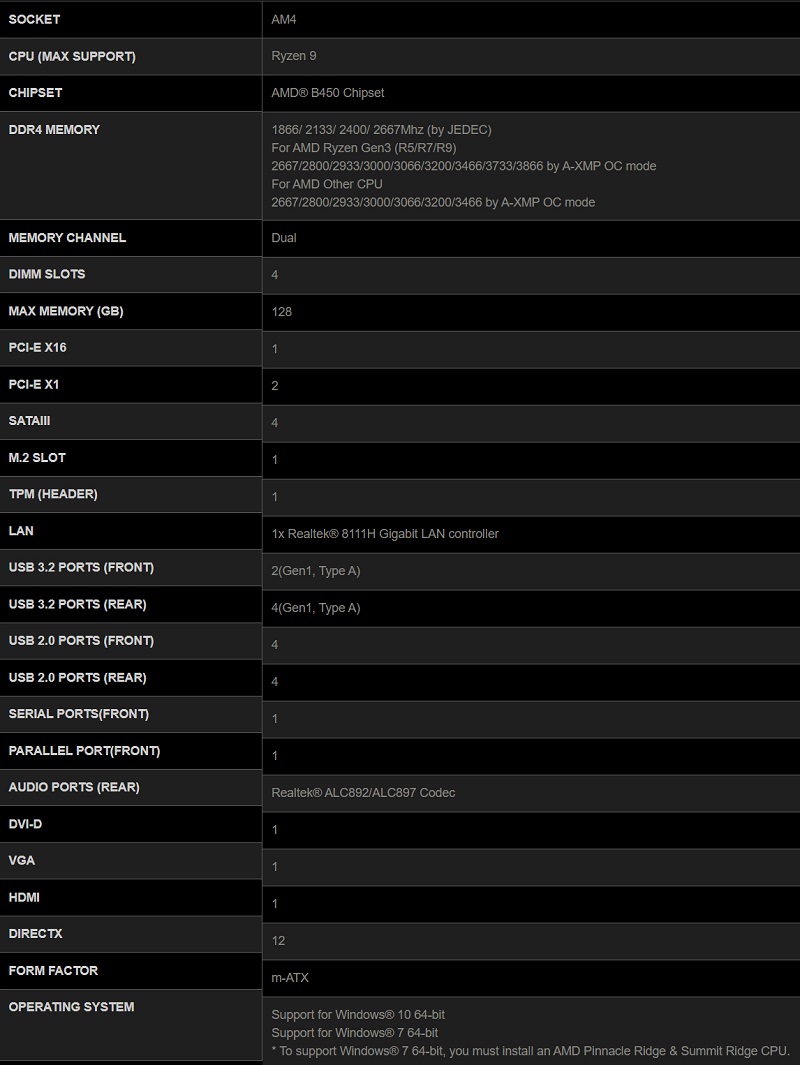This screenshot has width=800, height=1065.
Task: Select the MEMORY CHANNEL label
Action: [67, 238]
